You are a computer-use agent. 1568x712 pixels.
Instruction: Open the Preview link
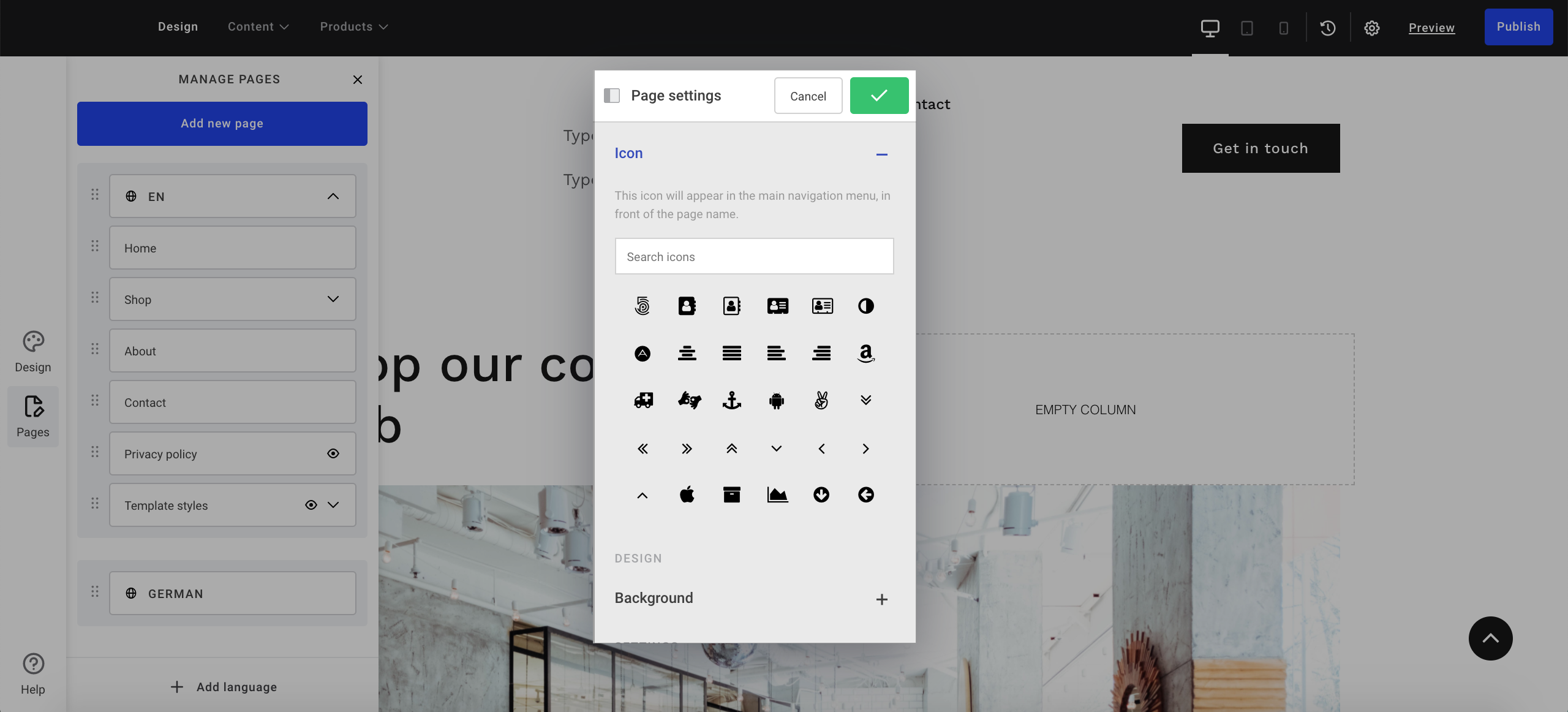tap(1431, 28)
